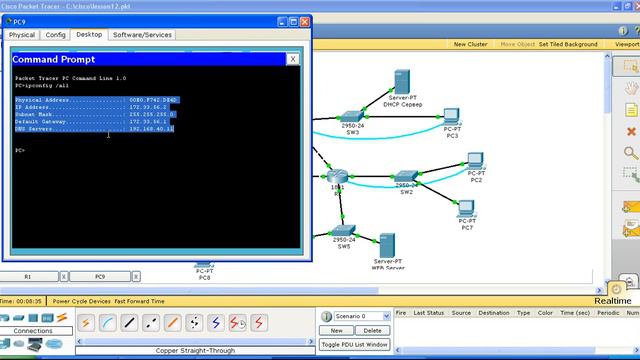Click the scenario info icon
The width and height of the screenshot is (640, 360).
pos(326,316)
